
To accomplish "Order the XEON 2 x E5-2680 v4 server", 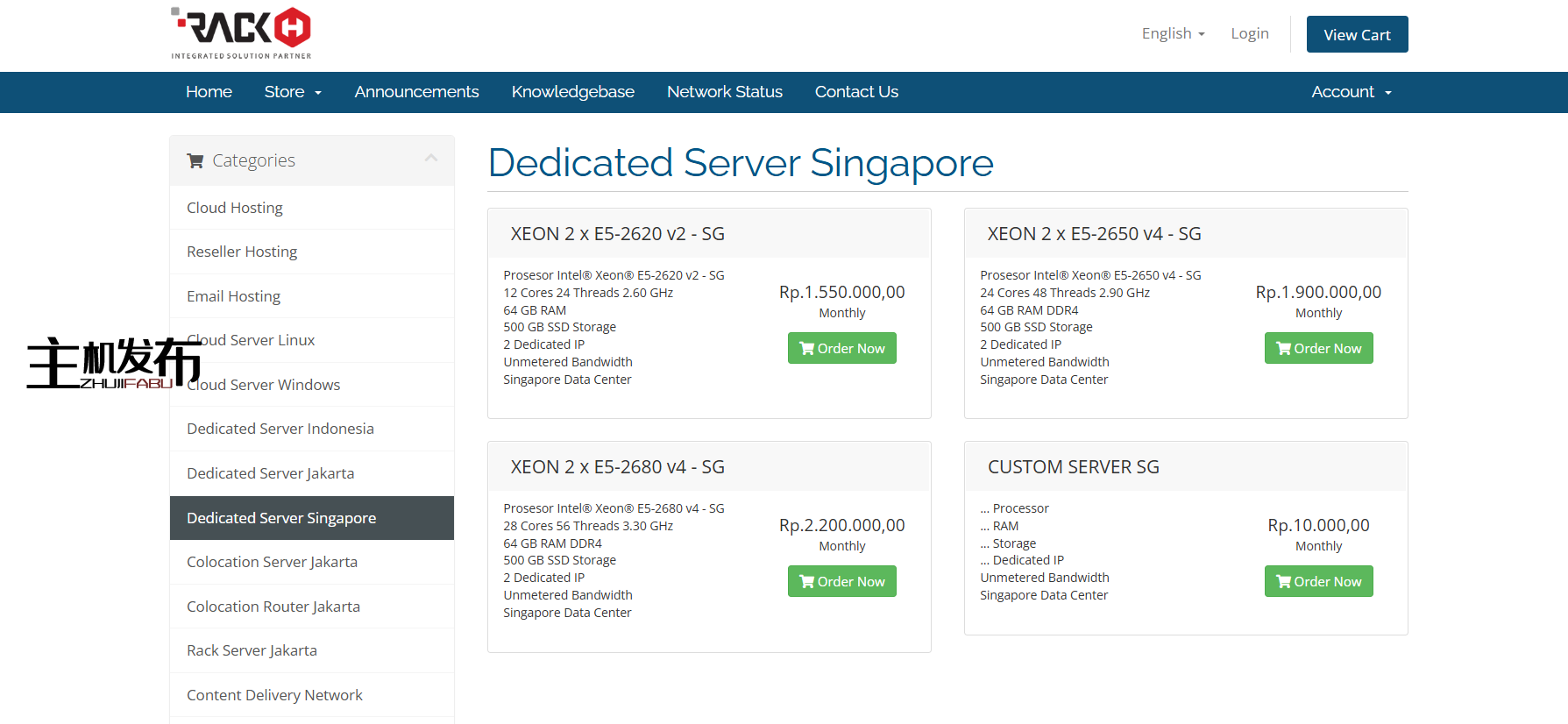I will (x=841, y=581).
